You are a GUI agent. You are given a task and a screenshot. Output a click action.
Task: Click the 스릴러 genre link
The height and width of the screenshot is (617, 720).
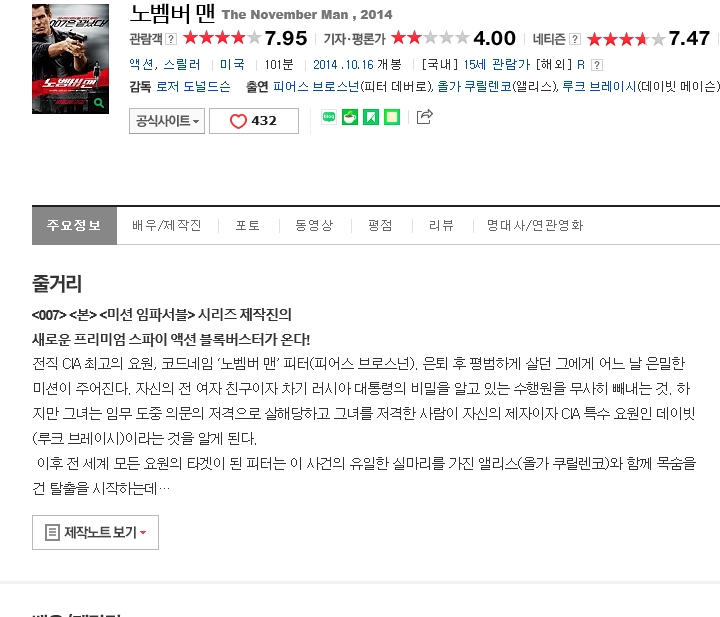click(x=182, y=65)
